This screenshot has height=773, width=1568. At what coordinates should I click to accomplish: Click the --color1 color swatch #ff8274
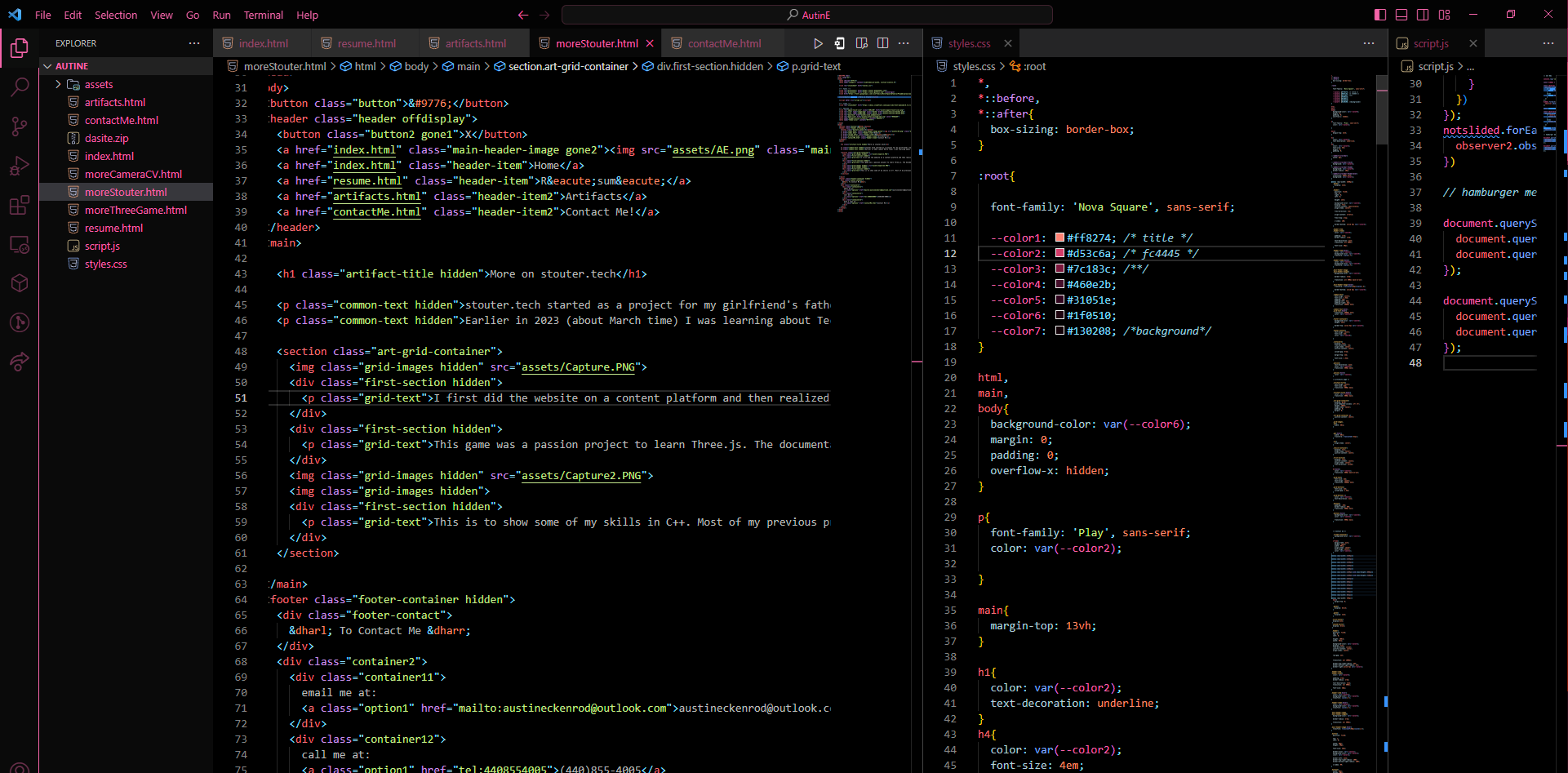coord(1059,238)
